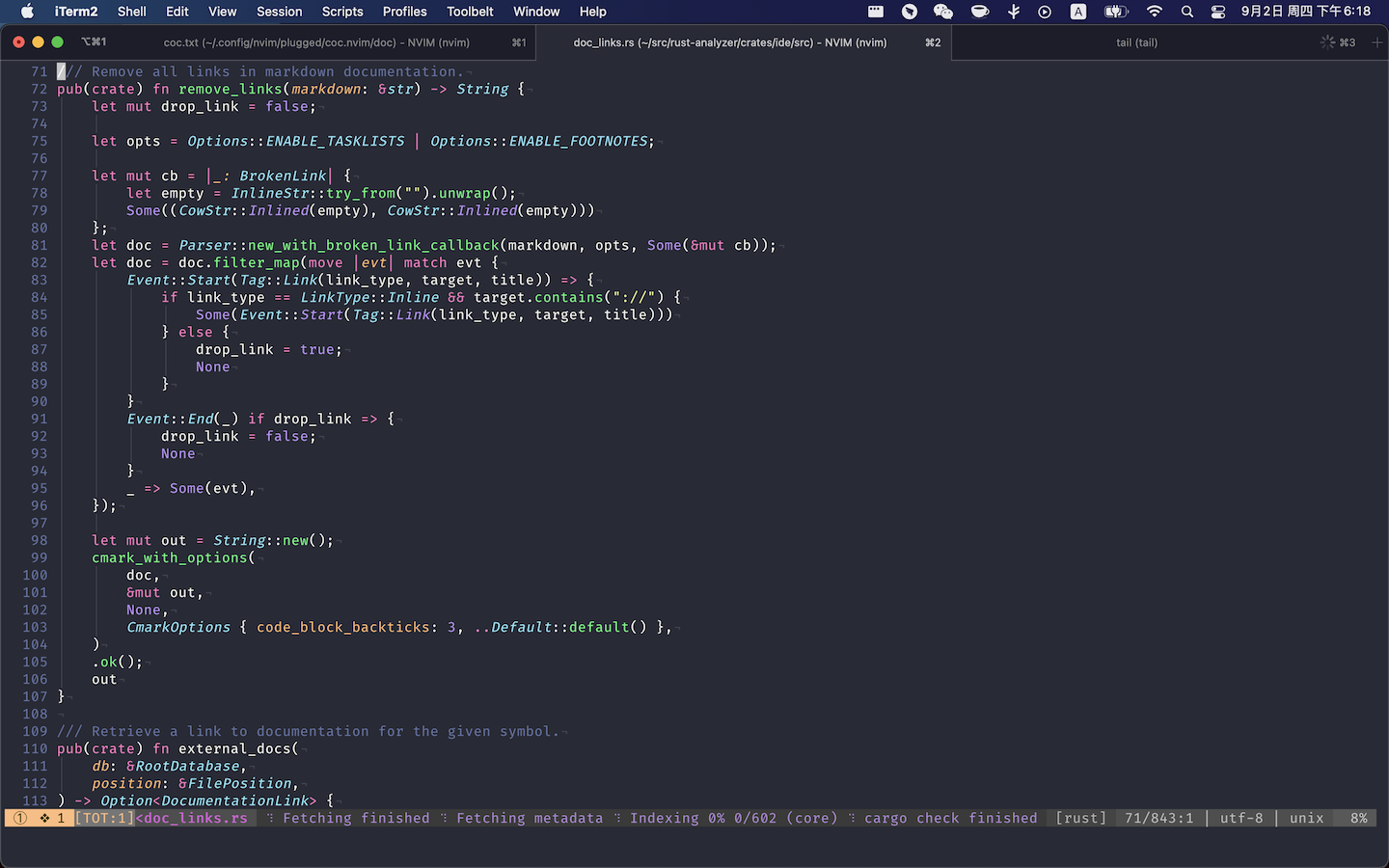Open the Profiles menu

coord(404,12)
